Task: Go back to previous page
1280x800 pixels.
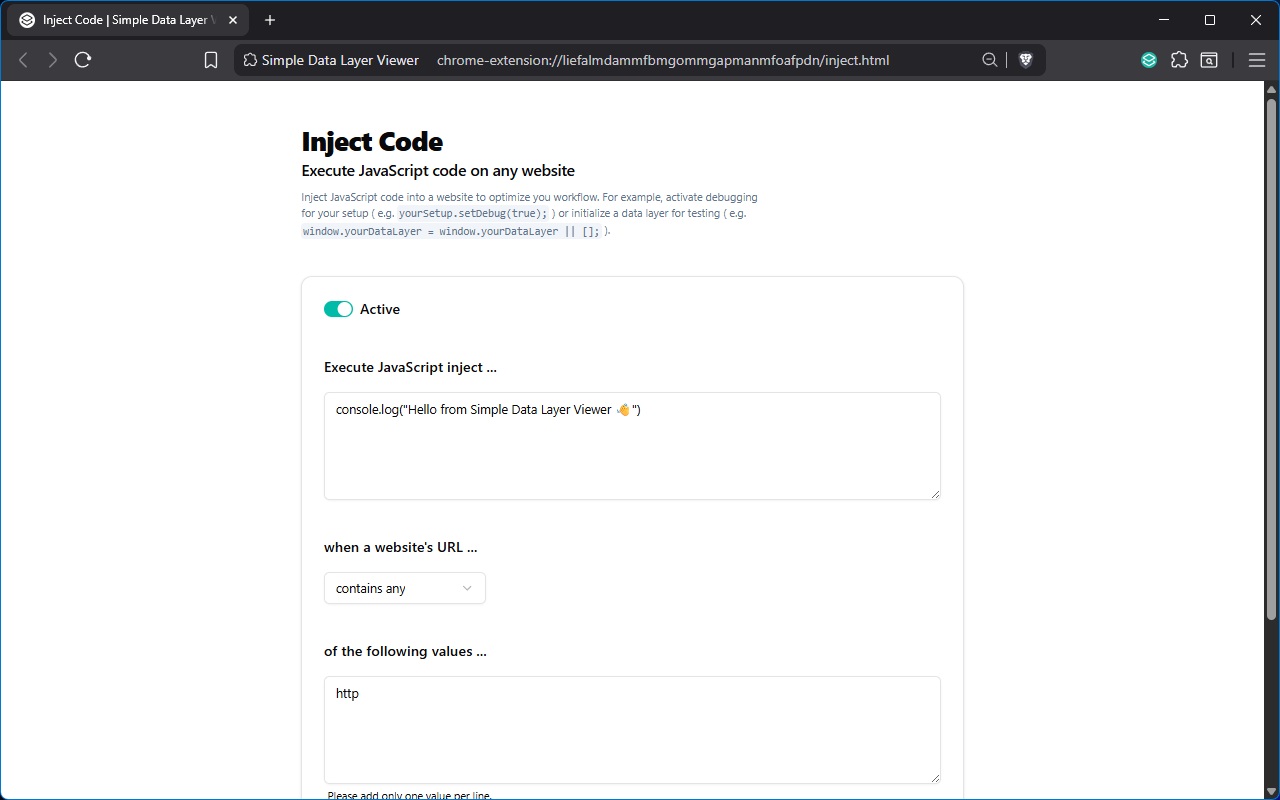Action: [24, 60]
